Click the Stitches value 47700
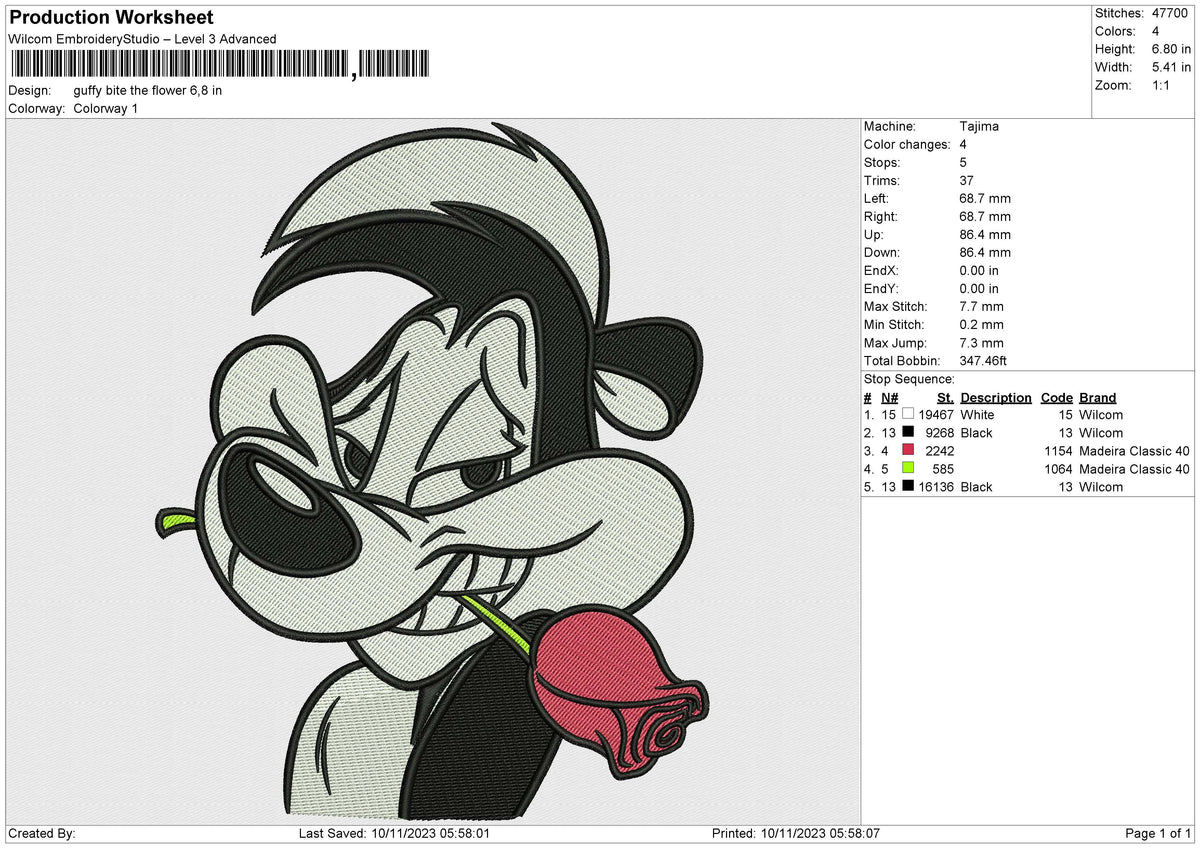 pos(1168,13)
